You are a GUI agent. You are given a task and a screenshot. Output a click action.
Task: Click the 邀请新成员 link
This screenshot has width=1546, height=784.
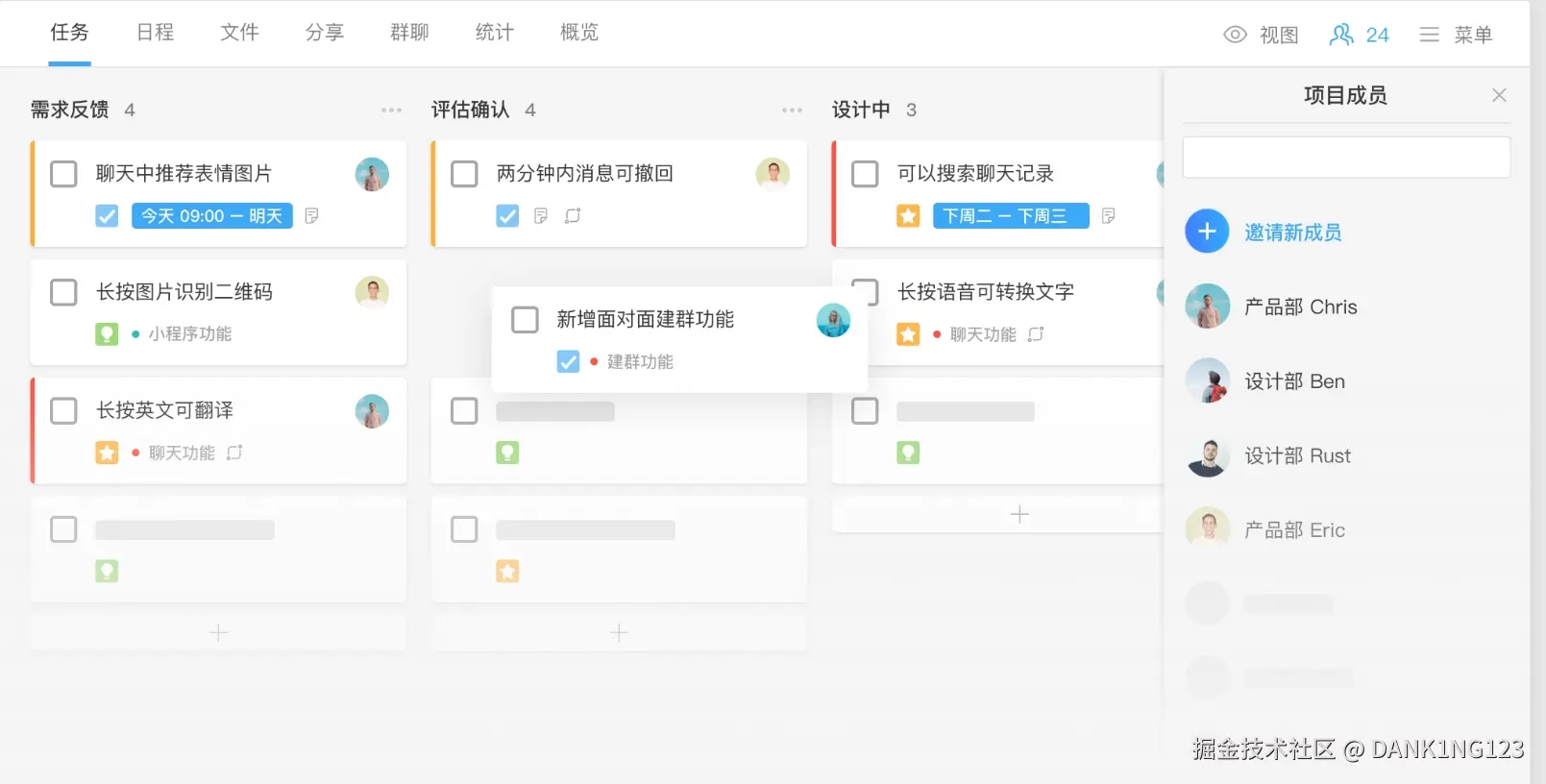[x=1293, y=233]
